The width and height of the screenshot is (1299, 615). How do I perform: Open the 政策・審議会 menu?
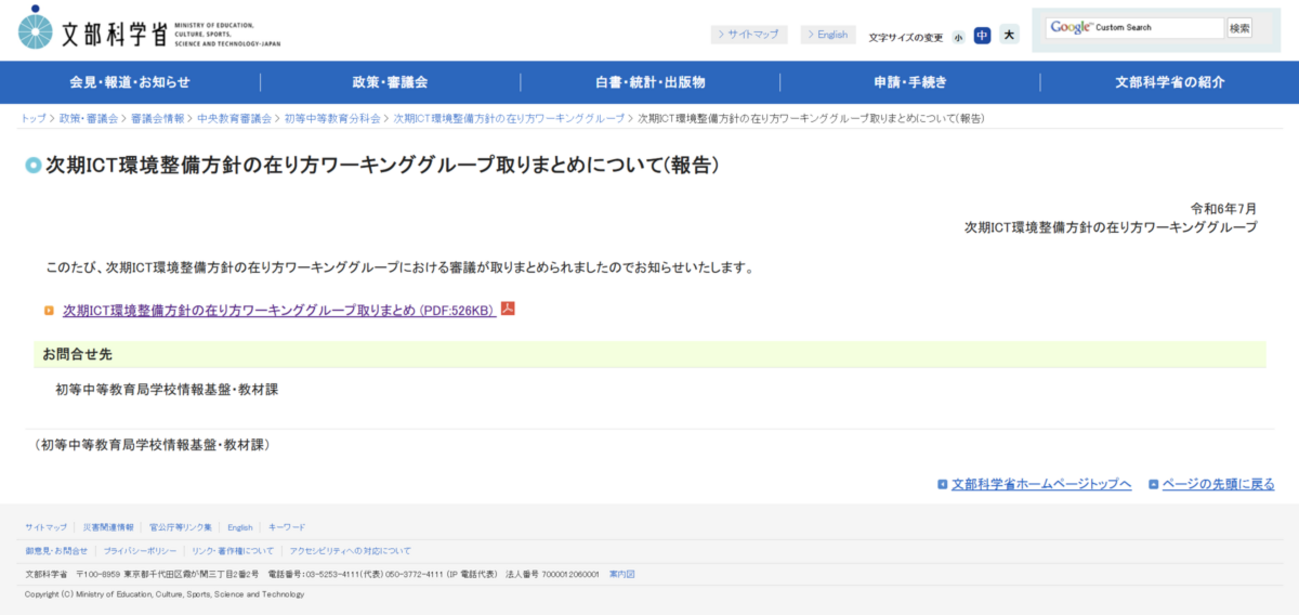390,82
